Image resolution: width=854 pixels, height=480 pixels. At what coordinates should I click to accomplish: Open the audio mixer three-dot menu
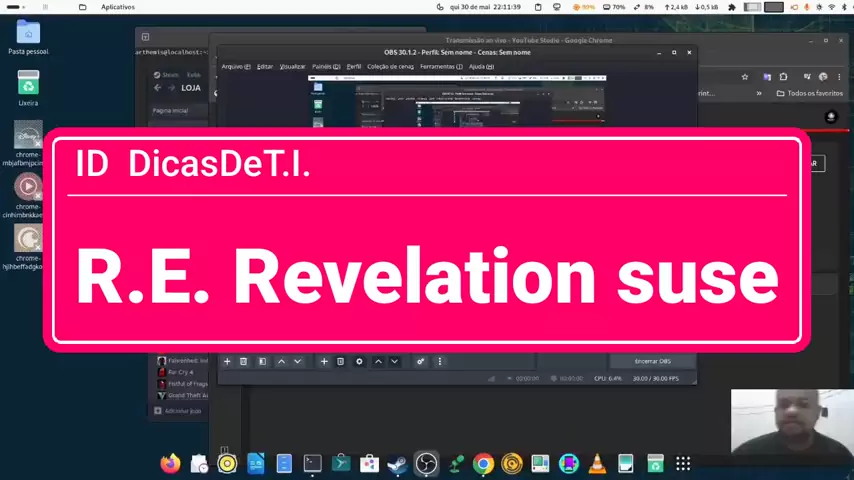440,361
